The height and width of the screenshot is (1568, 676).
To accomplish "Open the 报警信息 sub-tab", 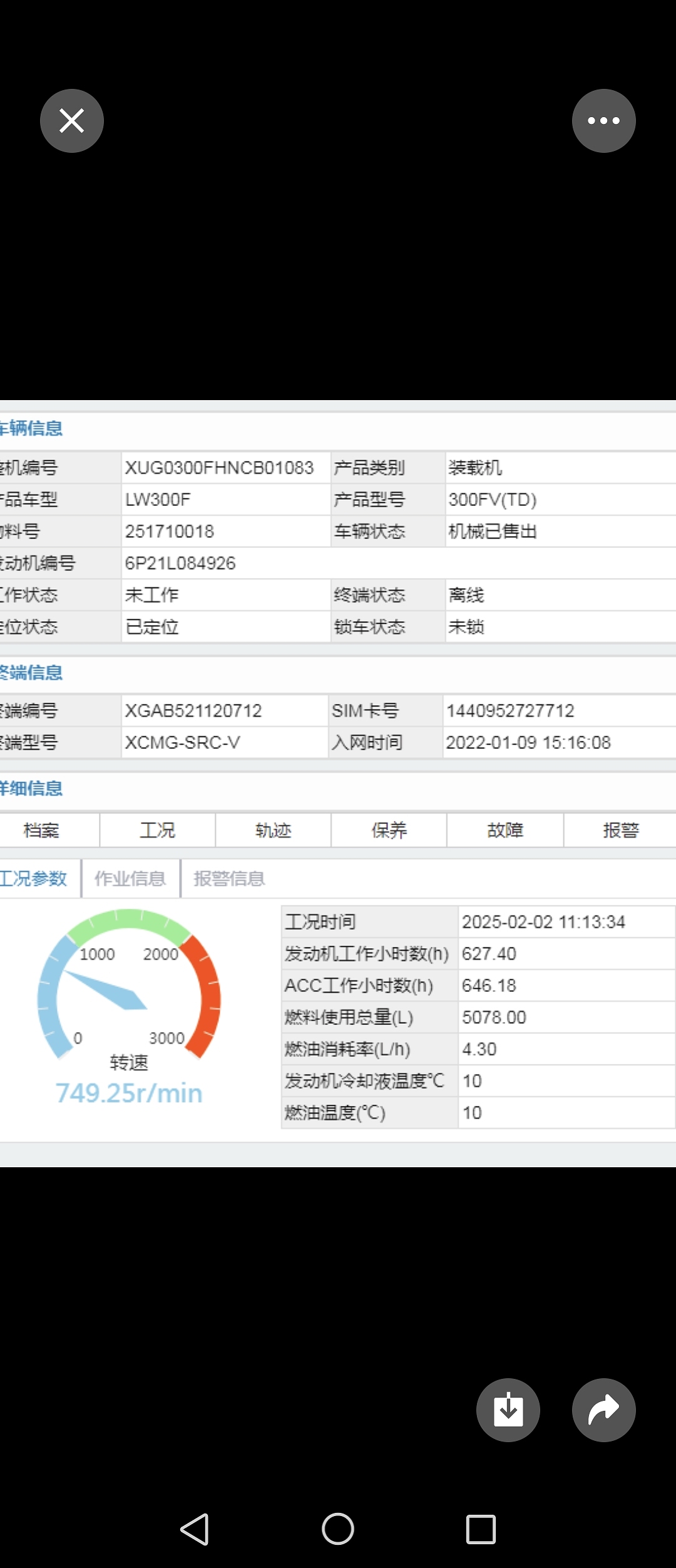I will point(229,879).
